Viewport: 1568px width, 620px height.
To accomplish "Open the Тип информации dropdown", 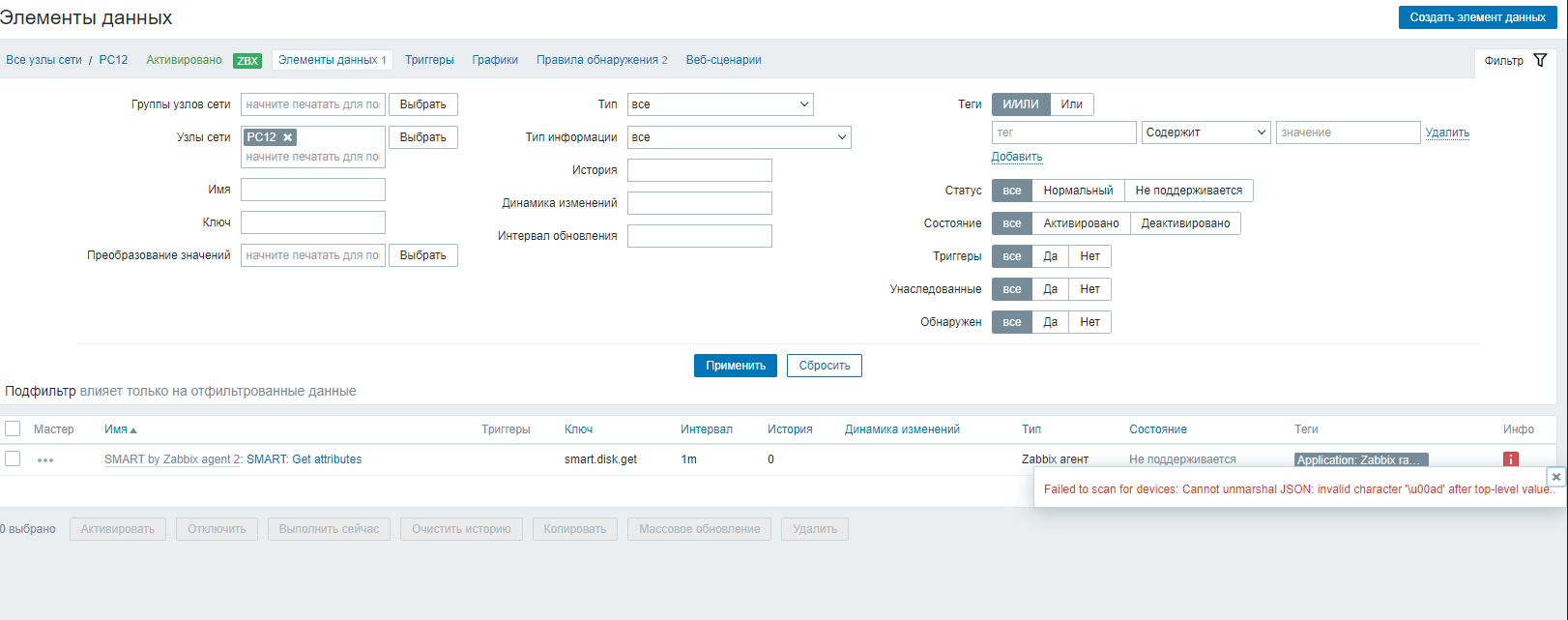I will click(x=739, y=137).
